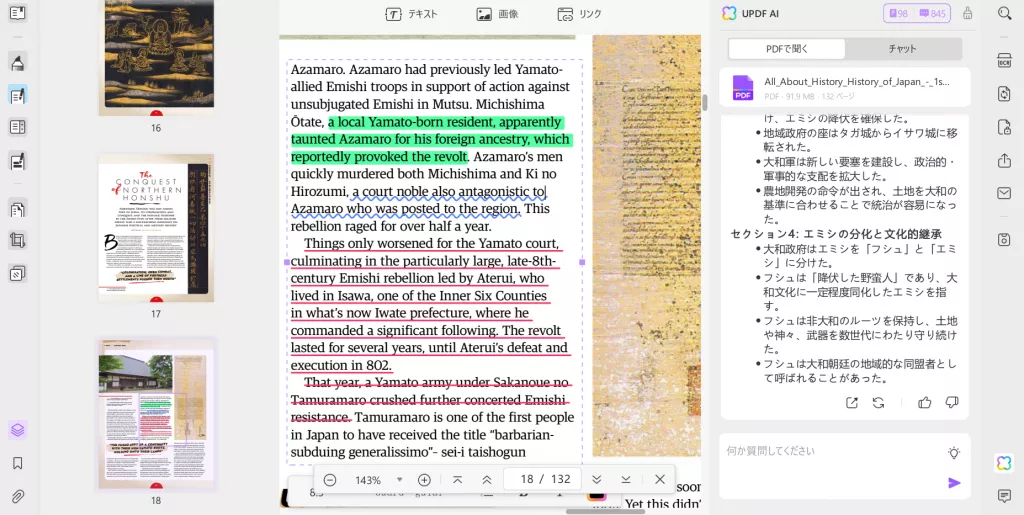Like the AI response with thumbs up

pyautogui.click(x=924, y=403)
